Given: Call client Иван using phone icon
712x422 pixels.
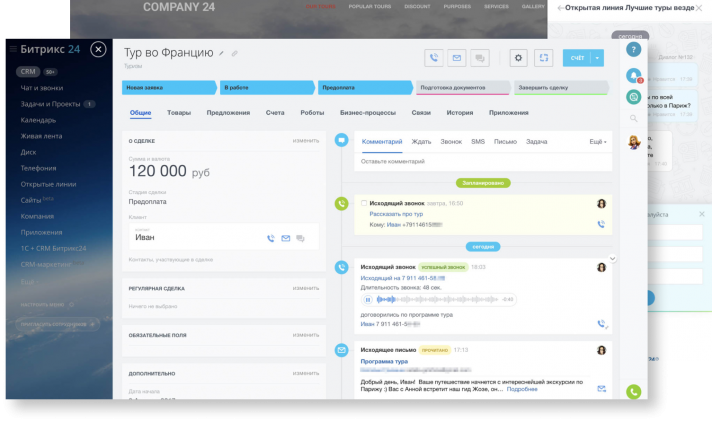Looking at the screenshot, I should tap(271, 238).
